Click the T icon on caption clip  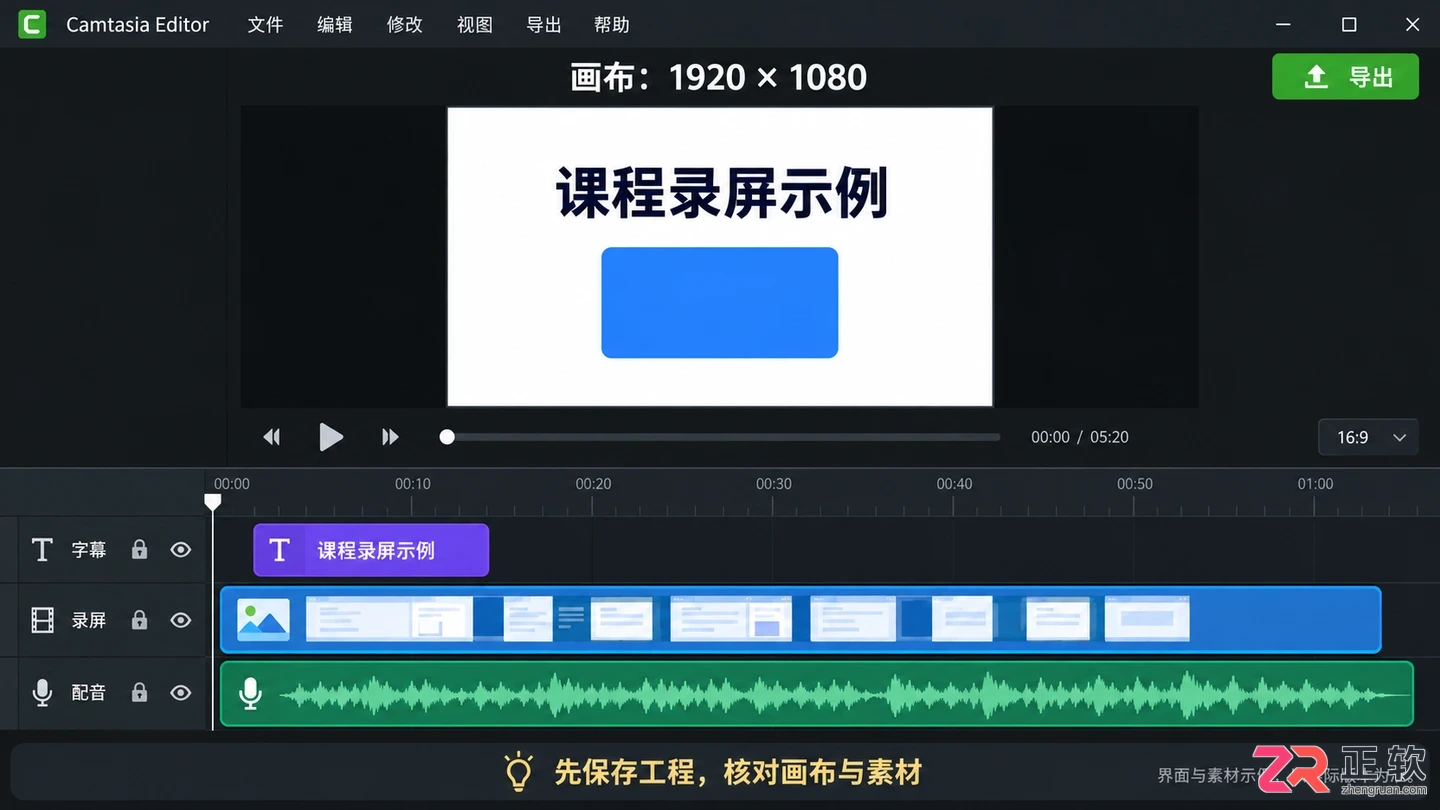point(280,550)
